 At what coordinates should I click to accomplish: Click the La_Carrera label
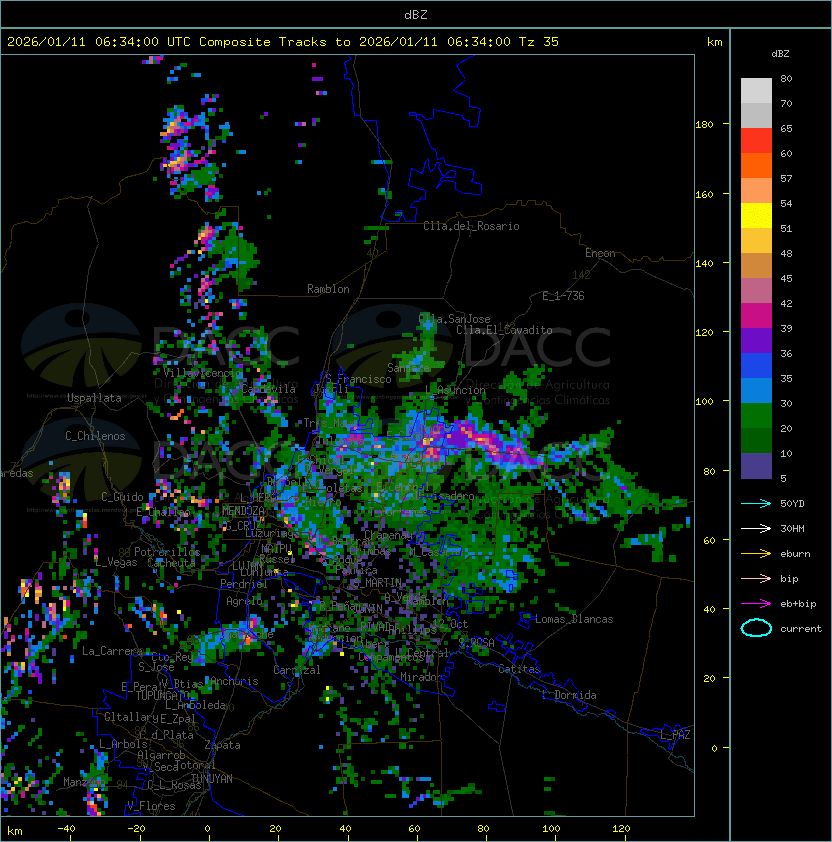pyautogui.click(x=112, y=651)
